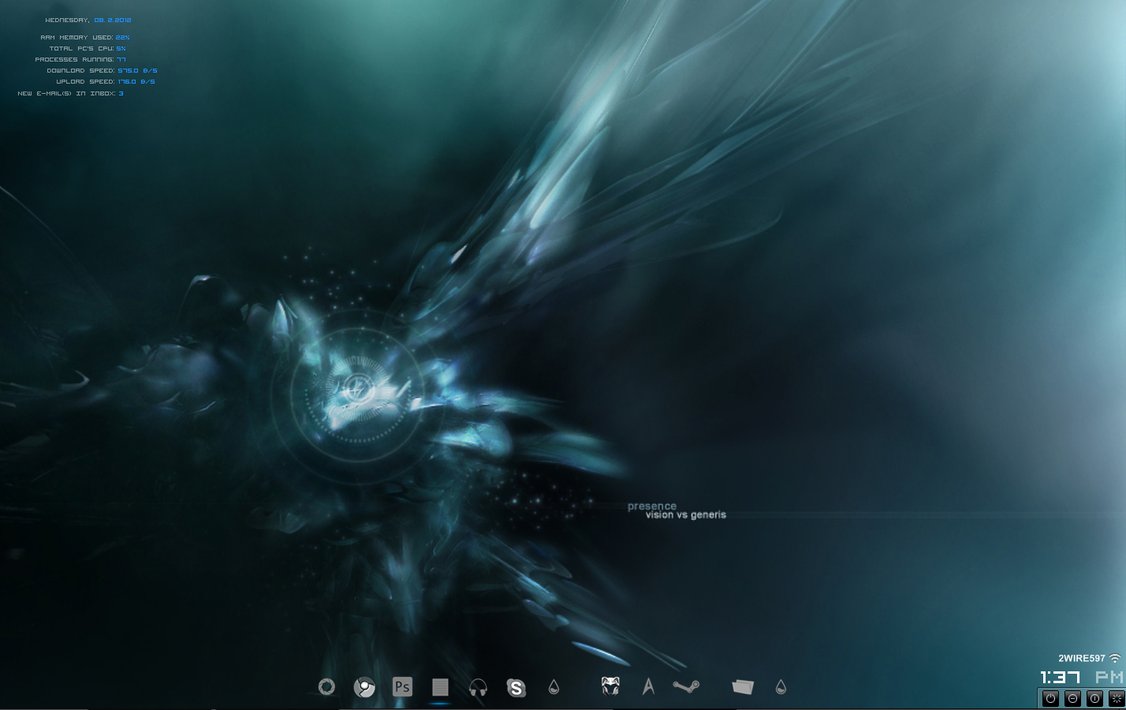Screen dimensions: 1126x710
Task: Open the aperture-shaped icon in the dock
Action: click(x=326, y=686)
